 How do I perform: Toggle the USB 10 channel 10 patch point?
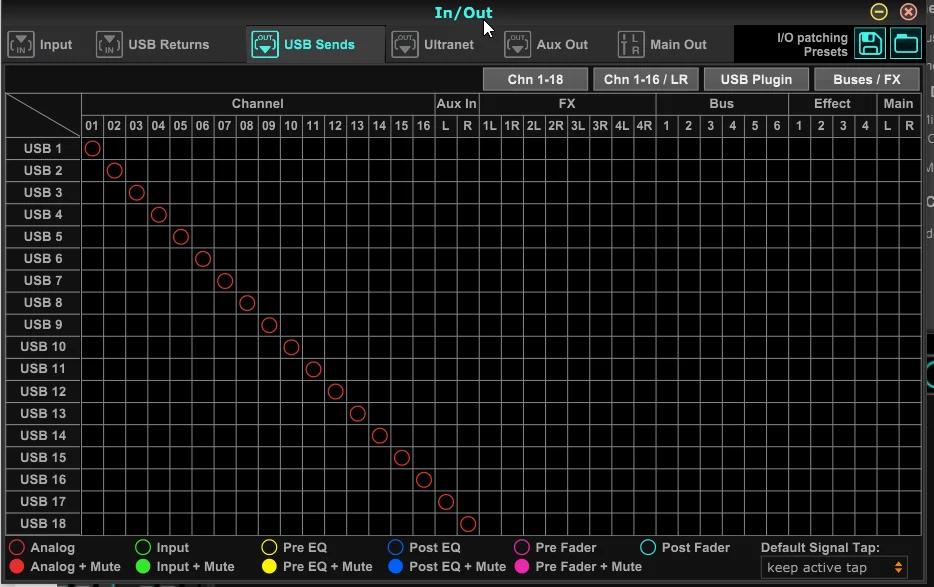coord(291,347)
